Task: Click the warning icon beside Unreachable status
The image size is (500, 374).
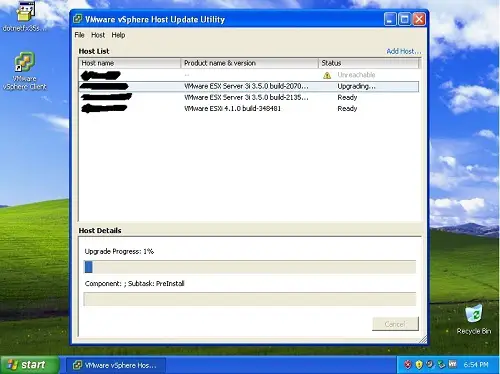Action: (x=327, y=75)
